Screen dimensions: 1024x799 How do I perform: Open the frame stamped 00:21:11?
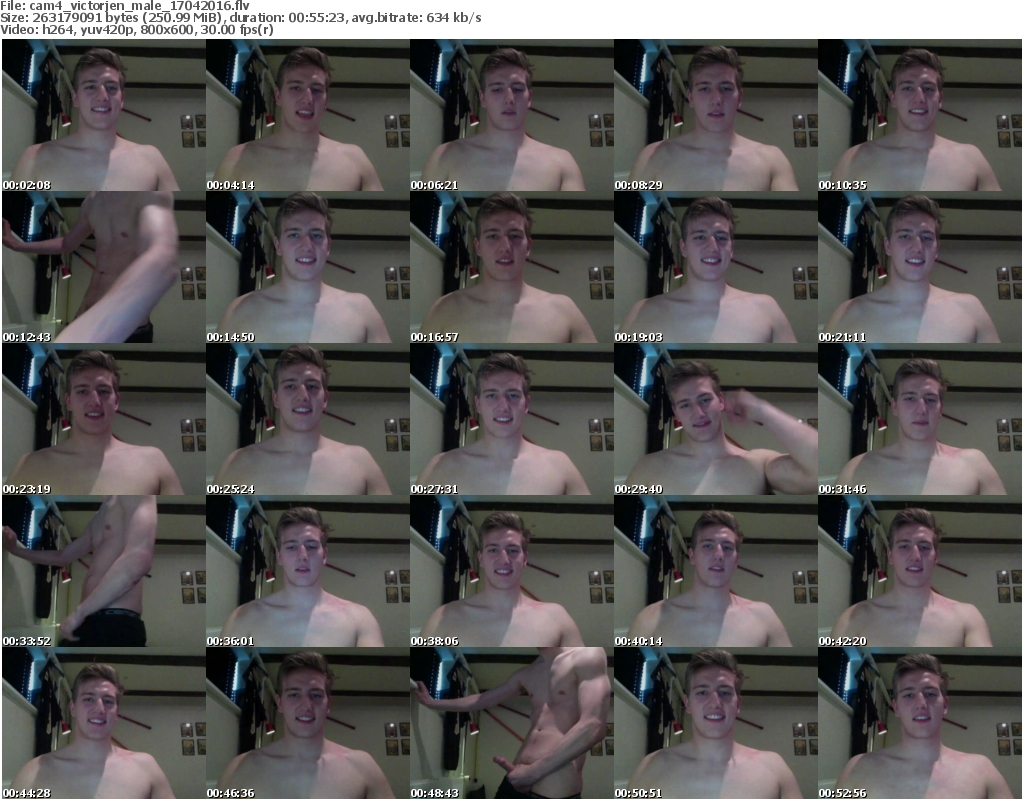[920, 267]
